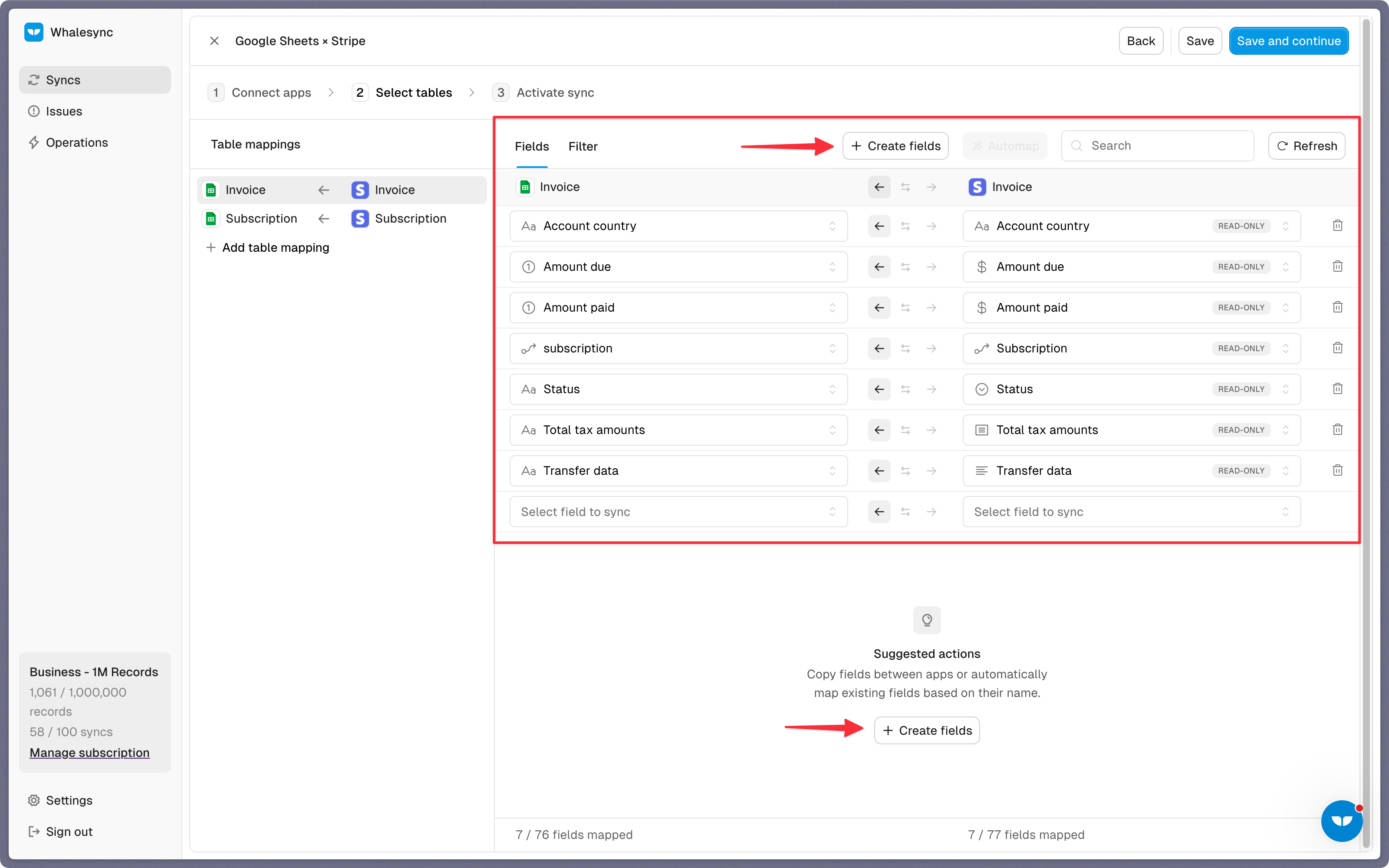
Task: Open Stripe Total tax amounts dropdown
Action: tap(1131, 430)
